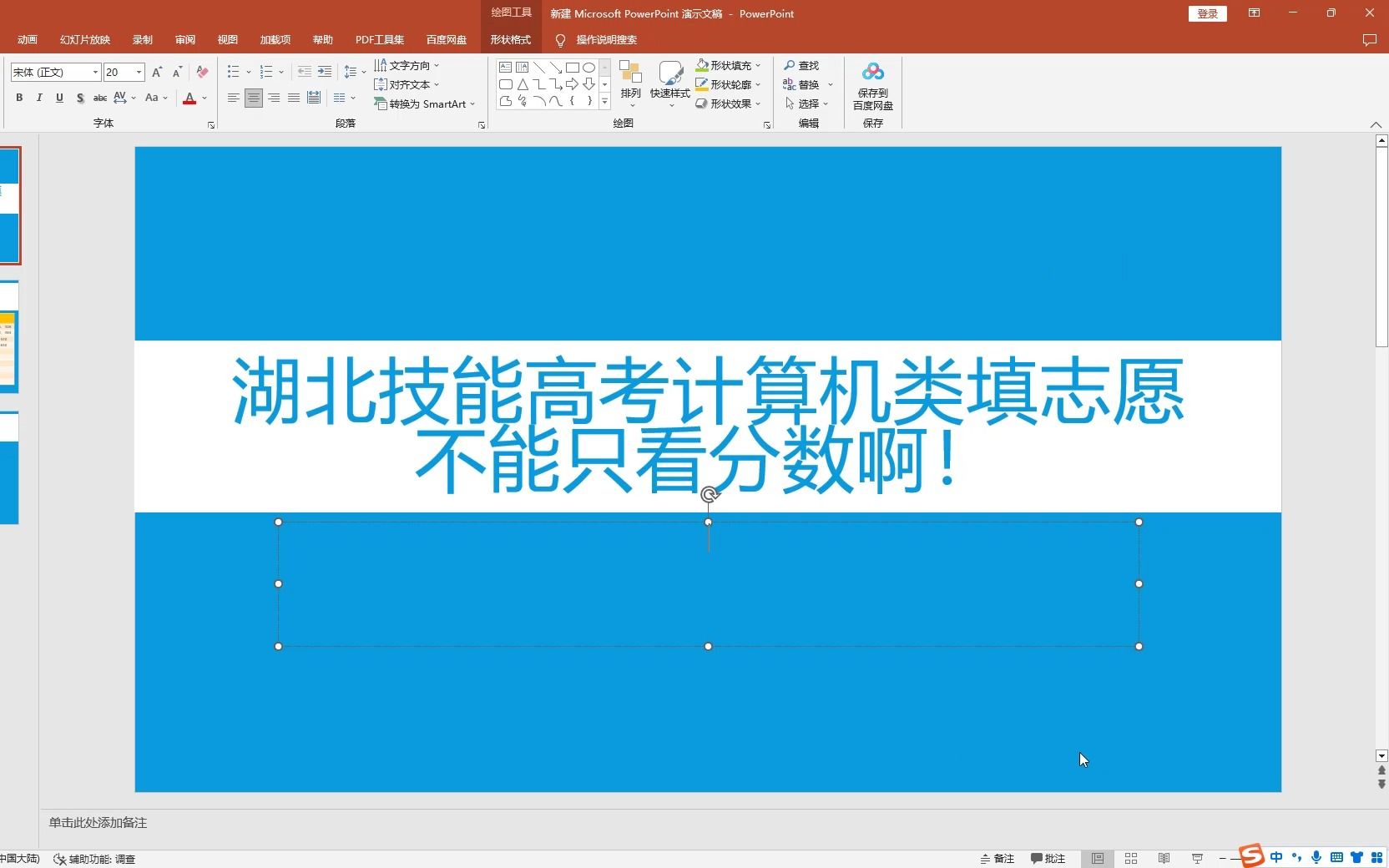The height and width of the screenshot is (868, 1389).
Task: Toggle underline formatting
Action: [59, 98]
